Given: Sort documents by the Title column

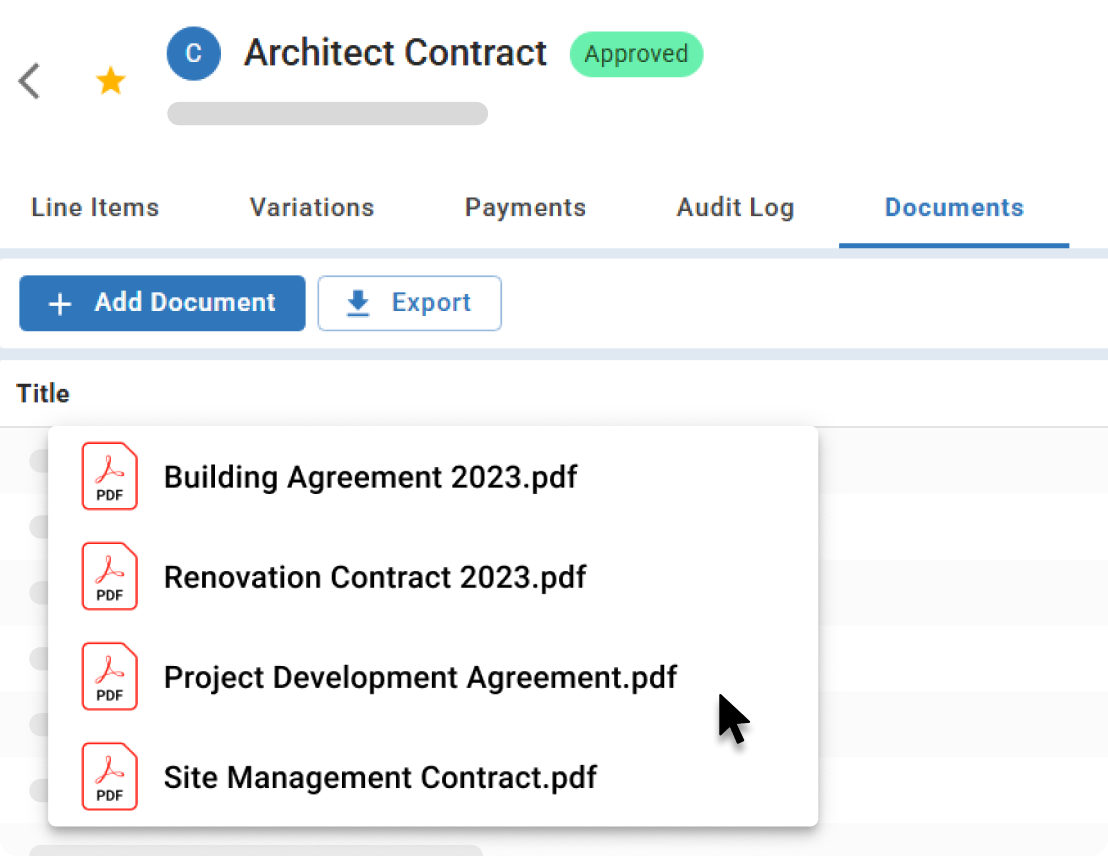Looking at the screenshot, I should click(x=43, y=393).
